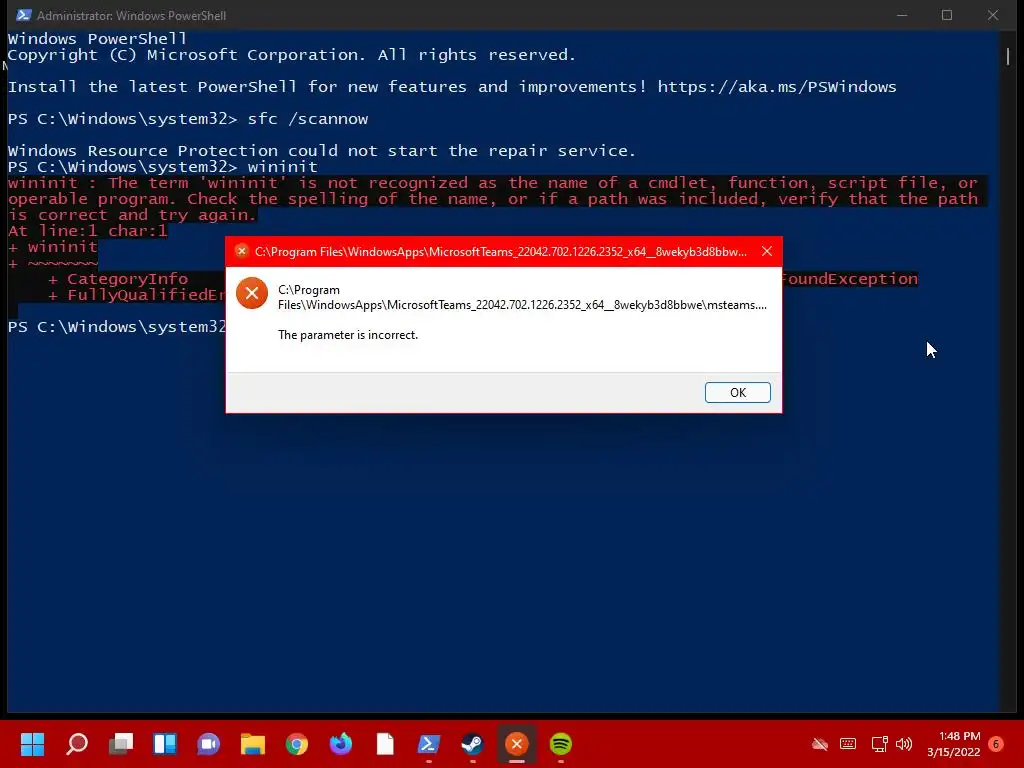Click the 'At line:1 char:1' error line

click(x=88, y=231)
